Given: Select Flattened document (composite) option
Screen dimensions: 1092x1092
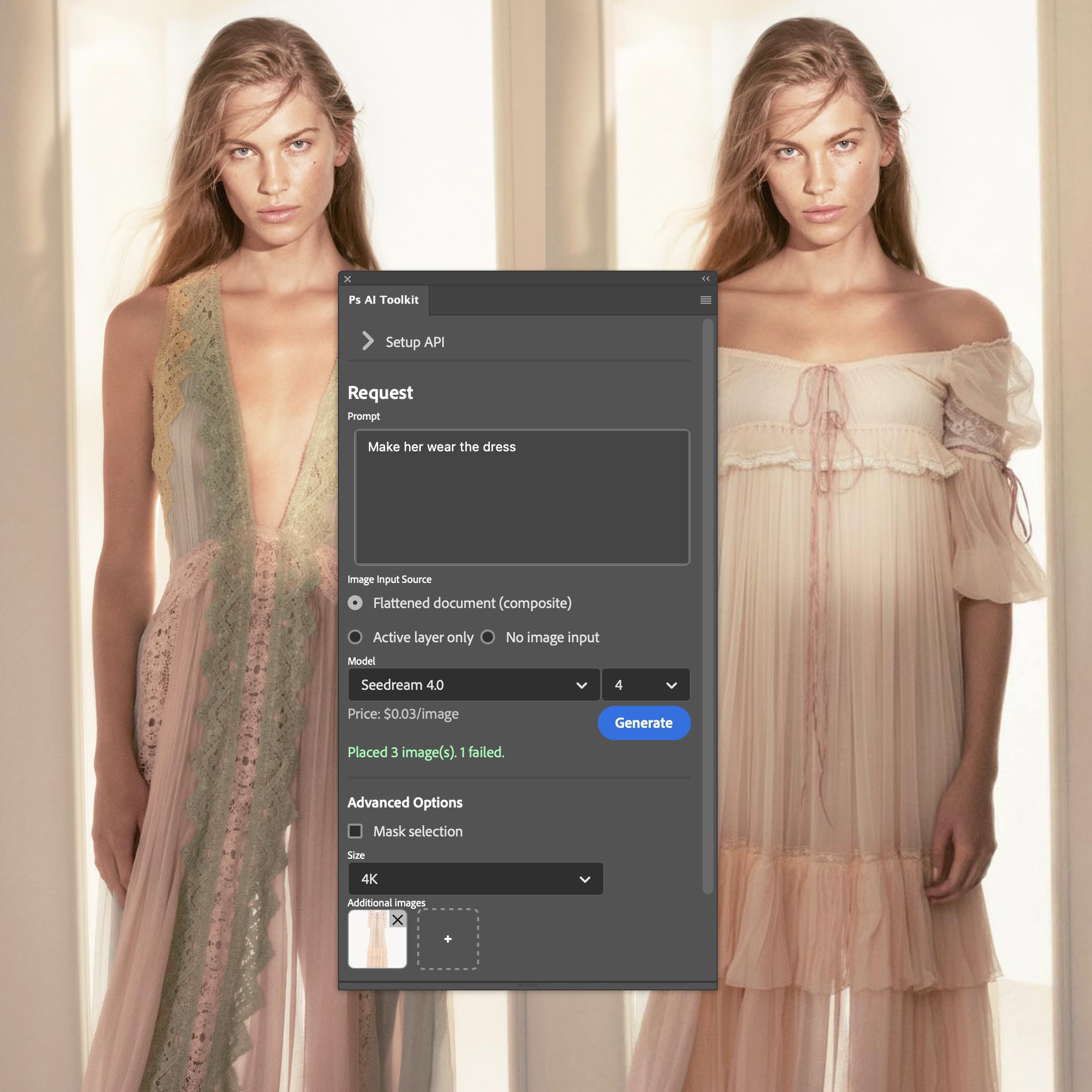Looking at the screenshot, I should (356, 603).
